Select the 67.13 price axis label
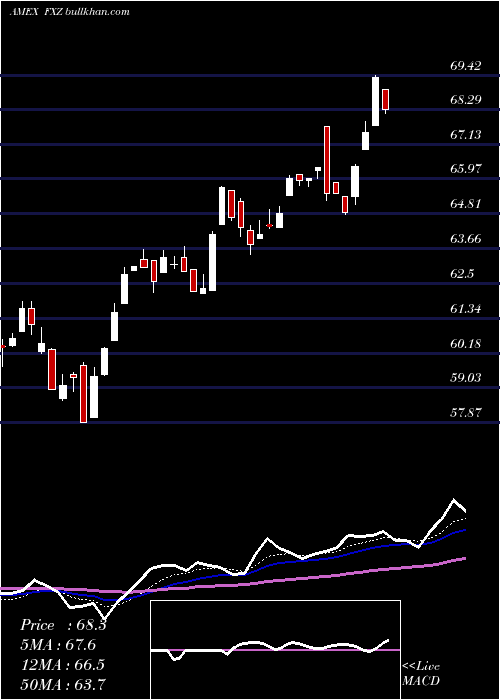This screenshot has height=700, width=500. [466, 134]
